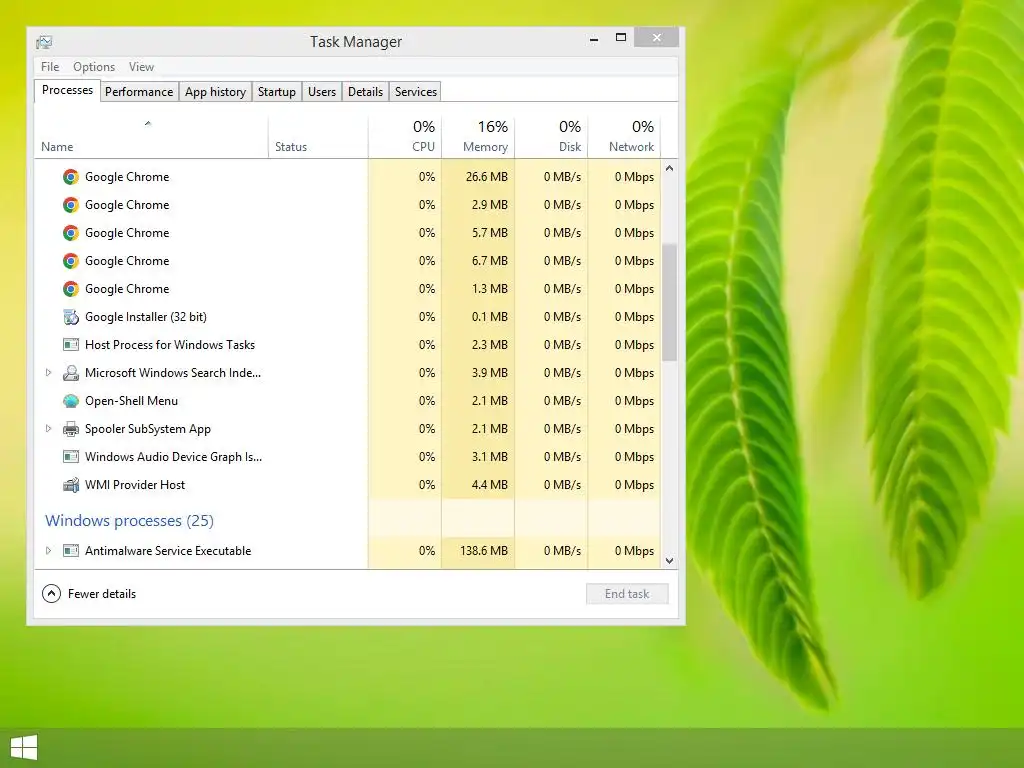Open the File menu
The width and height of the screenshot is (1024, 768).
coord(50,67)
